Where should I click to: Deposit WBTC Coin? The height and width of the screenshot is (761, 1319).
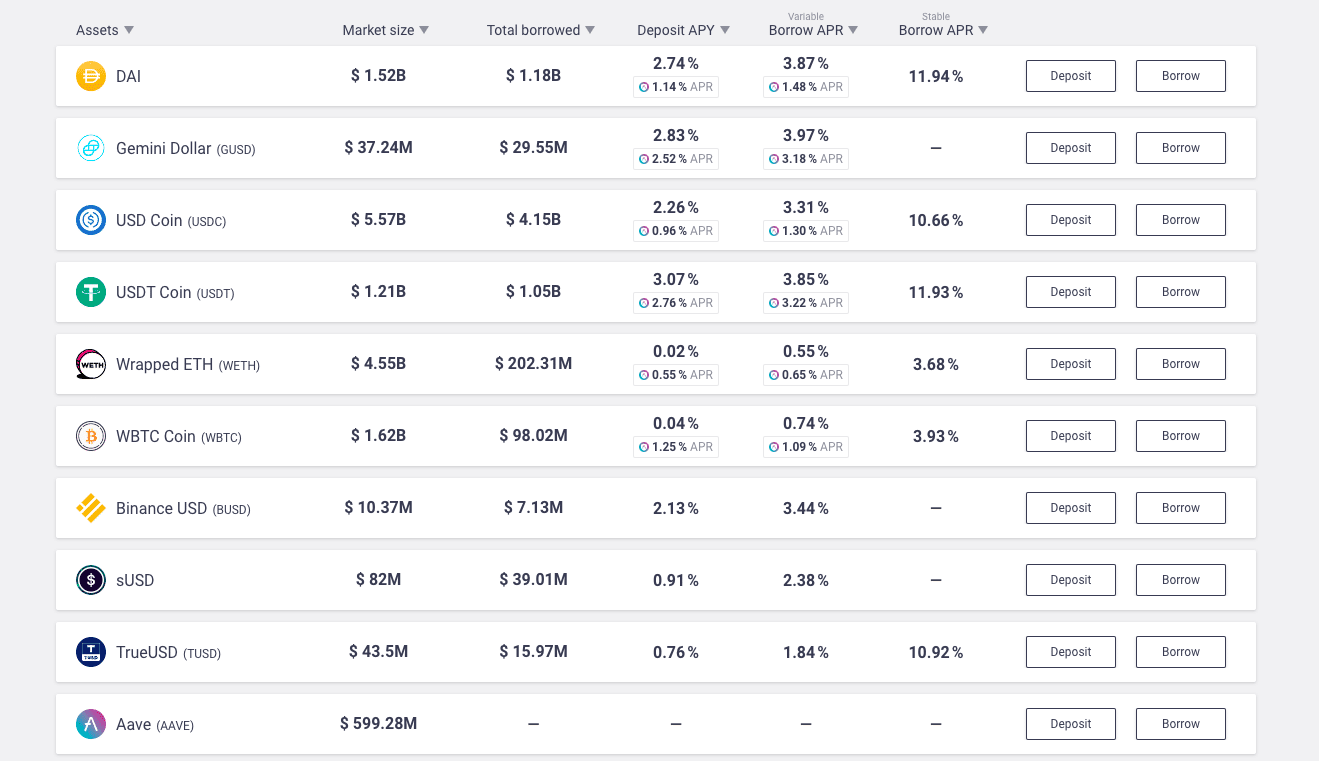[x=1071, y=436]
